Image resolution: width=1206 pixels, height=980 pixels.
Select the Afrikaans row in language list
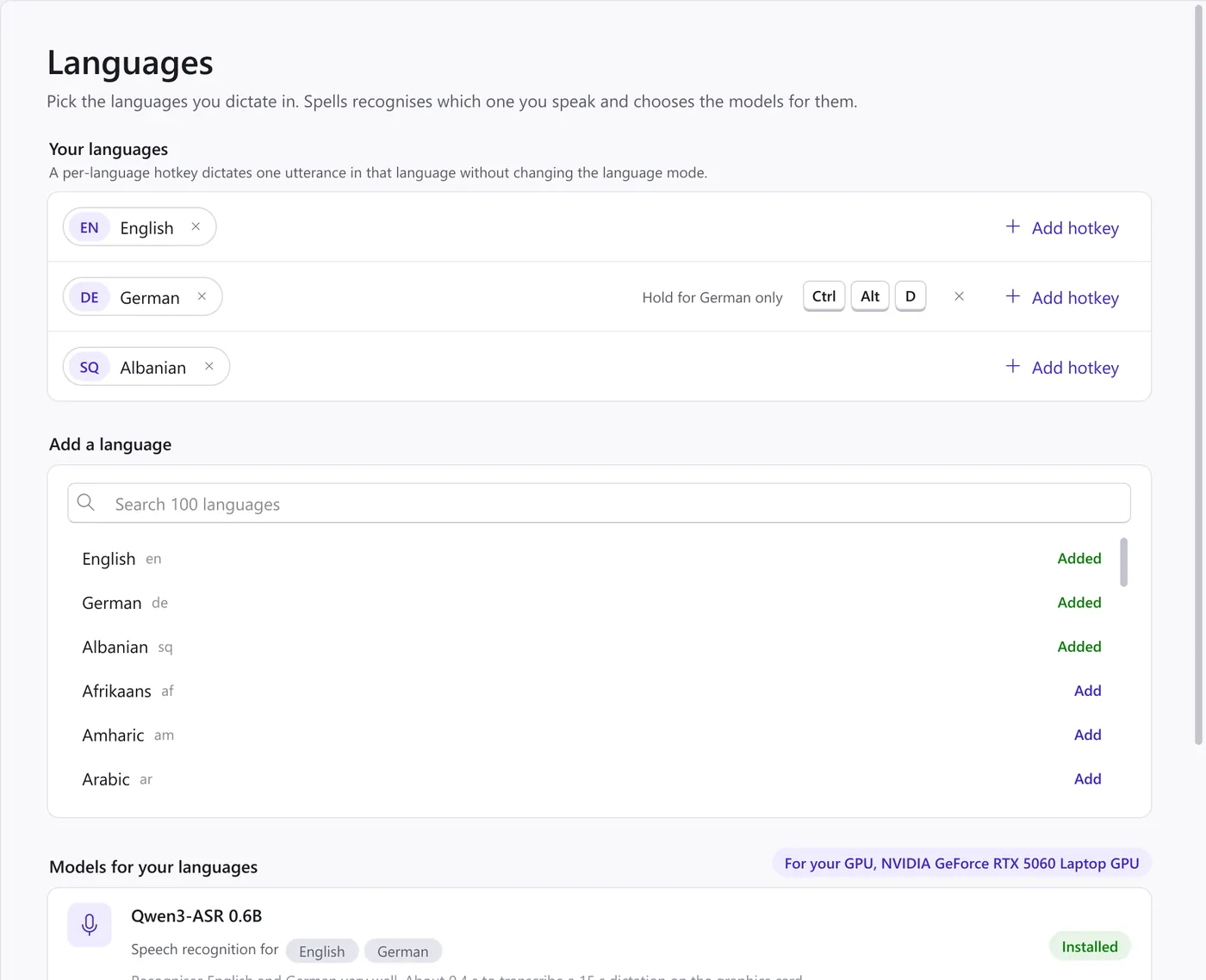pos(592,691)
